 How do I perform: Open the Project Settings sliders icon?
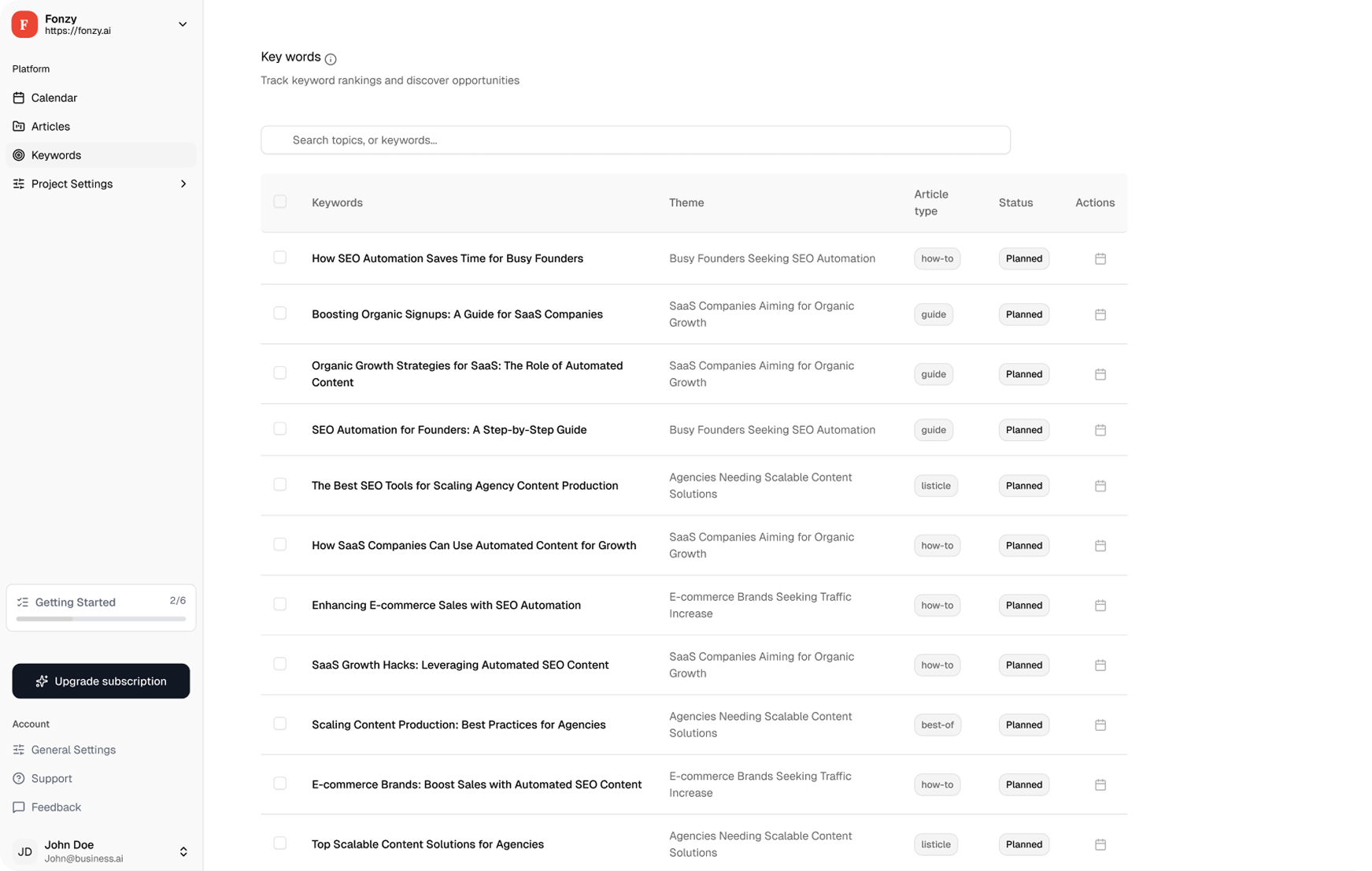coord(18,183)
